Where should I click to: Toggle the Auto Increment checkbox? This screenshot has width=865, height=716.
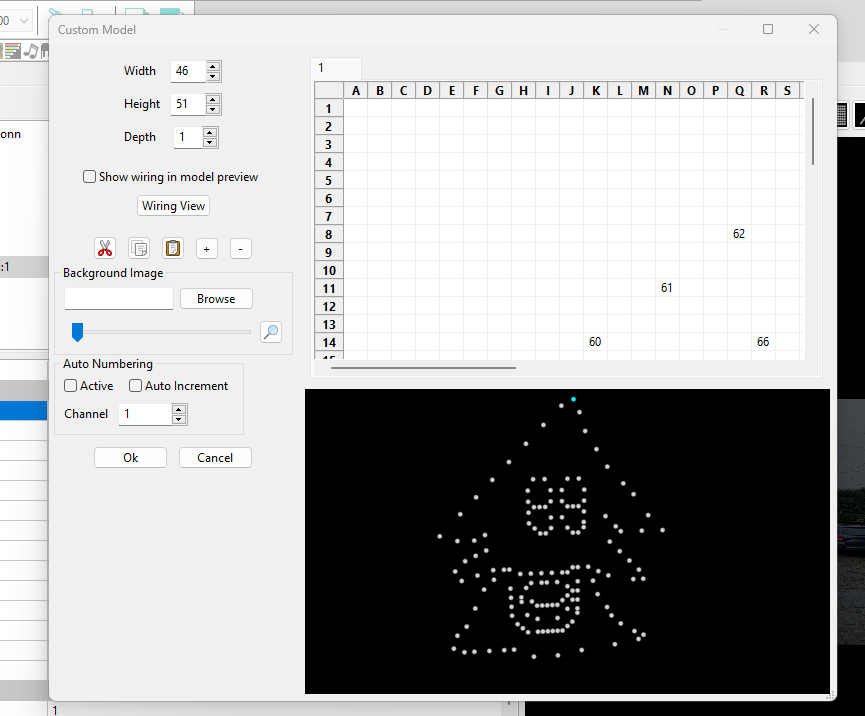pos(135,386)
